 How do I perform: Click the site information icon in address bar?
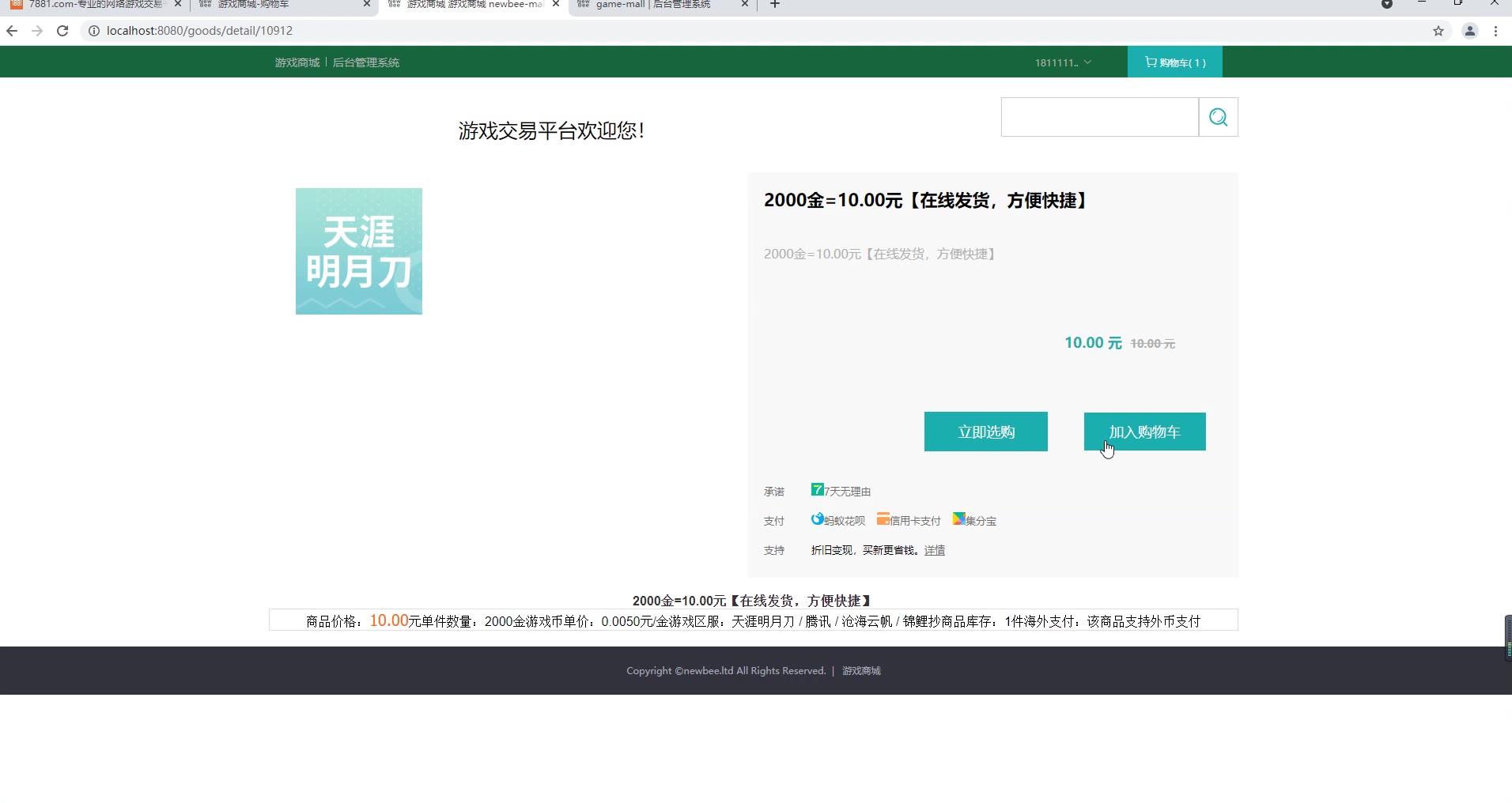(x=93, y=31)
